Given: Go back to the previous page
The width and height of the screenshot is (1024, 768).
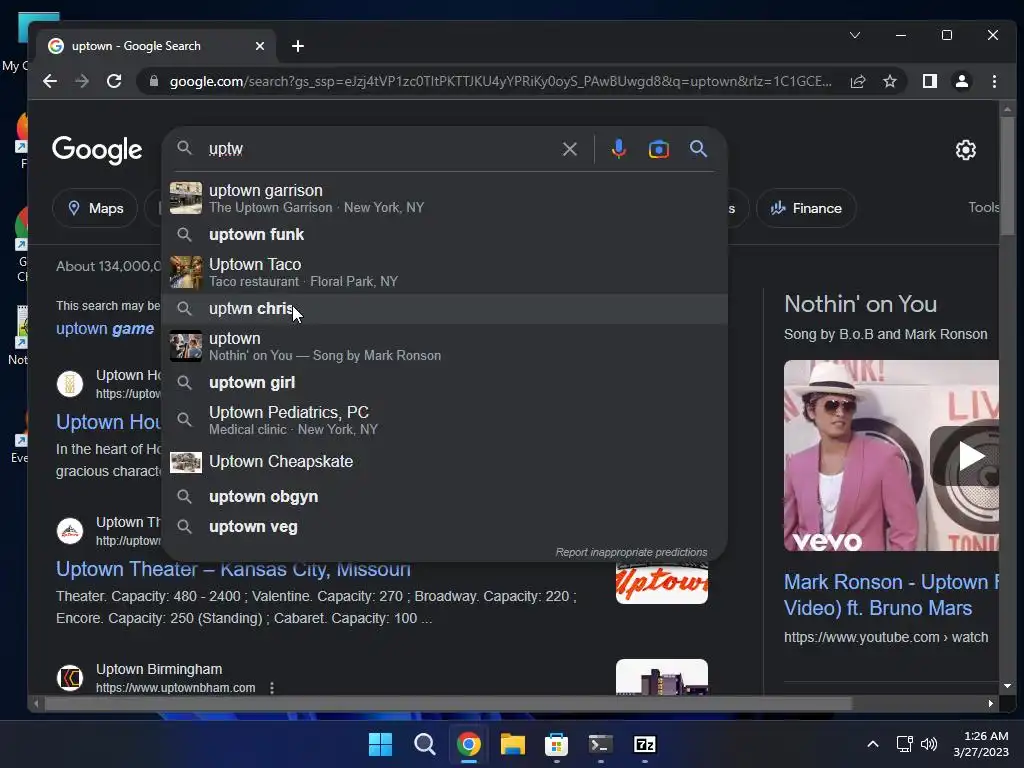Looking at the screenshot, I should (x=50, y=81).
